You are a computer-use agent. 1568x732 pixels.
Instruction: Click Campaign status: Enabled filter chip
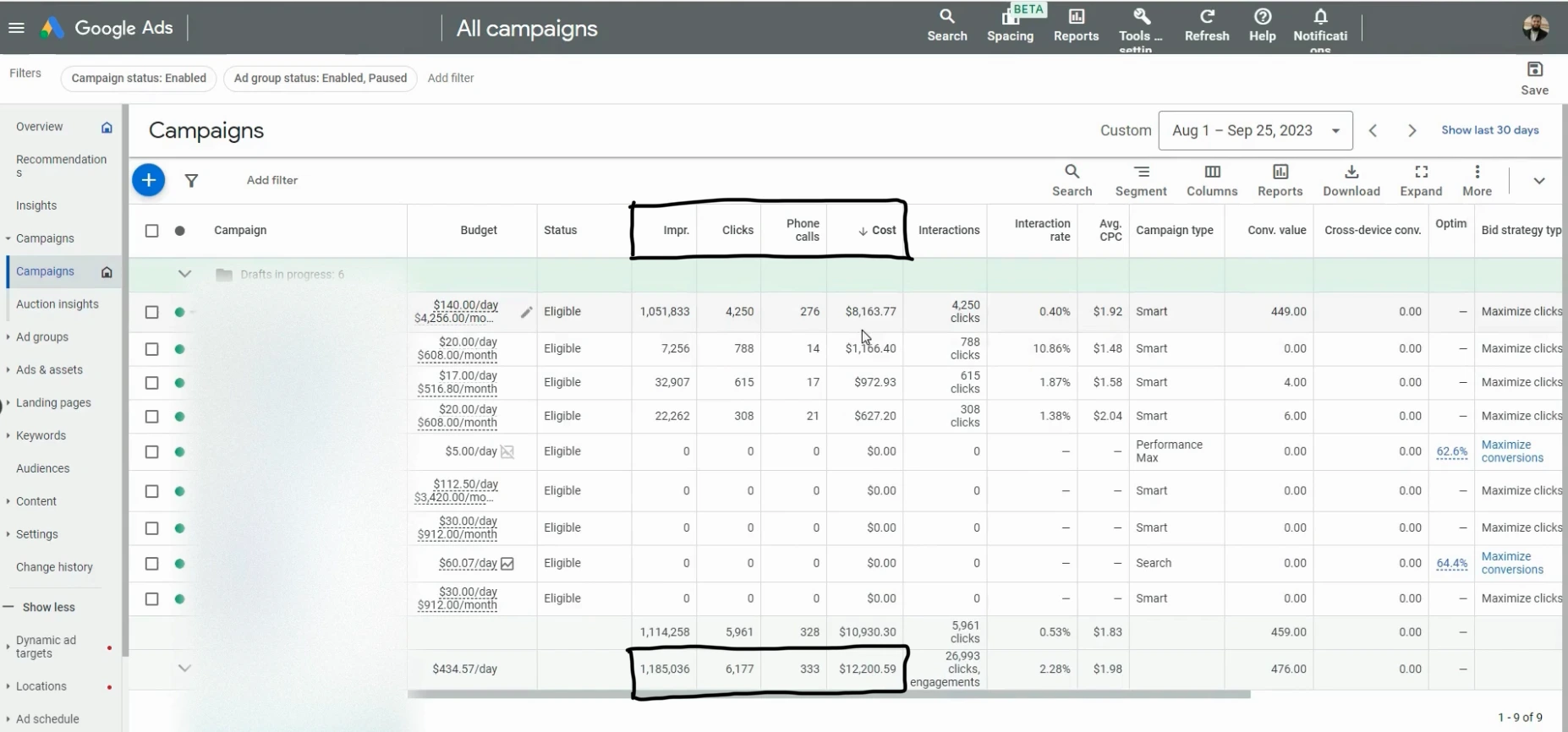[x=139, y=79]
